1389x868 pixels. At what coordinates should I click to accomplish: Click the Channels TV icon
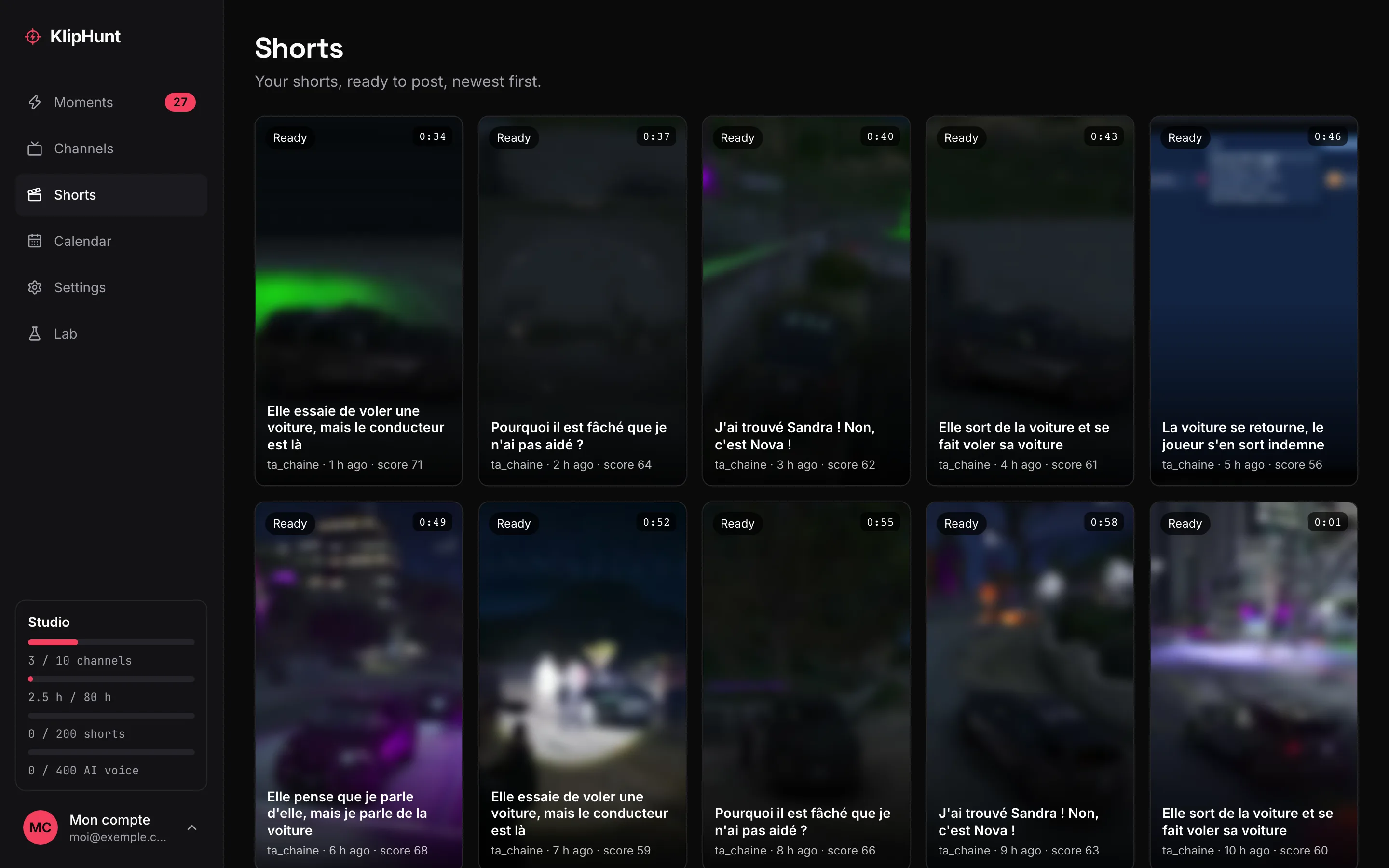pos(35,149)
